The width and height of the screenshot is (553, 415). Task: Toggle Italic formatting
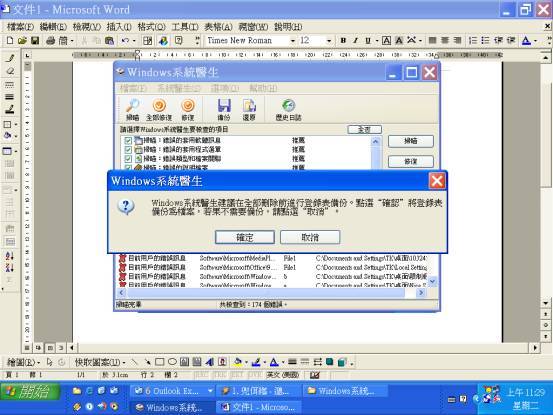point(356,41)
